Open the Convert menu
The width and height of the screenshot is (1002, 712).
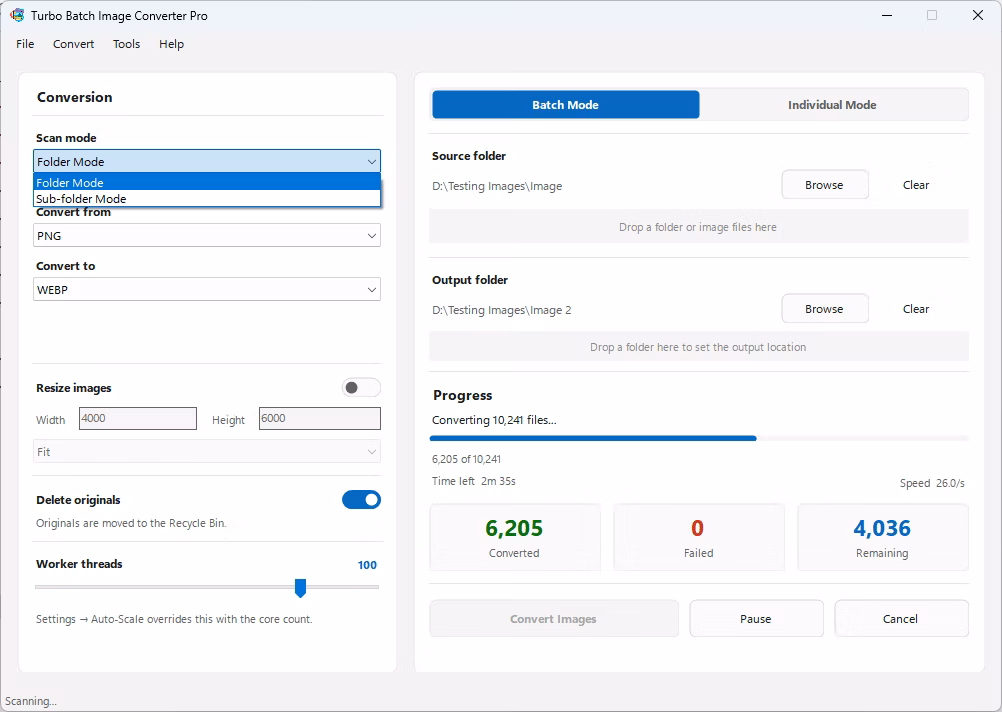point(73,44)
